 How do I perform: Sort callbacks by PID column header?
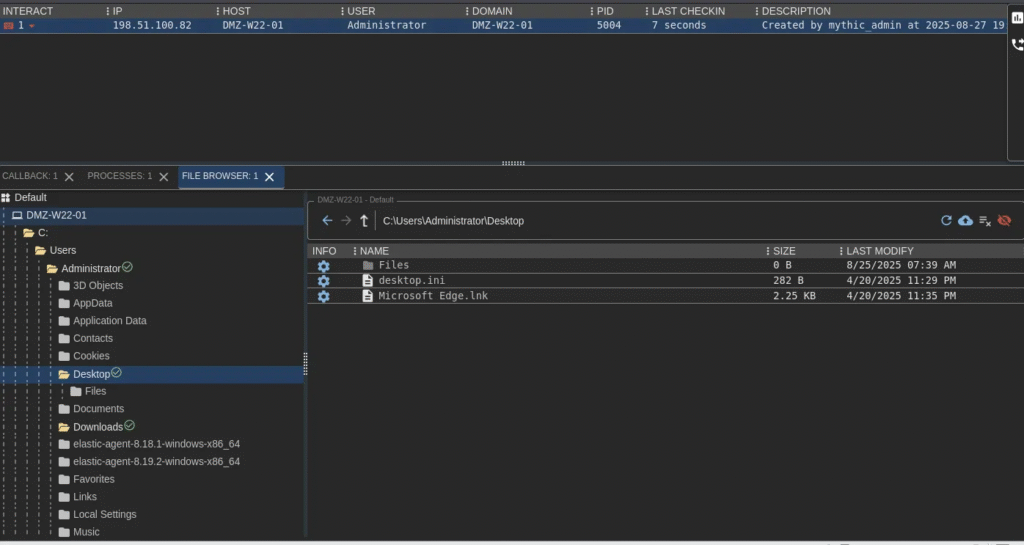pyautogui.click(x=605, y=11)
